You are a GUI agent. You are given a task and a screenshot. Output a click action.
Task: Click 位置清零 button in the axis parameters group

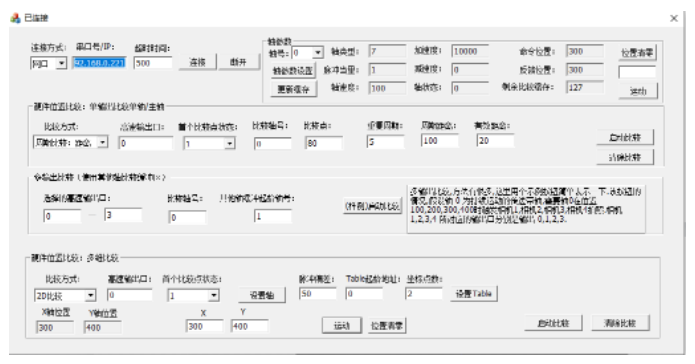tap(637, 52)
